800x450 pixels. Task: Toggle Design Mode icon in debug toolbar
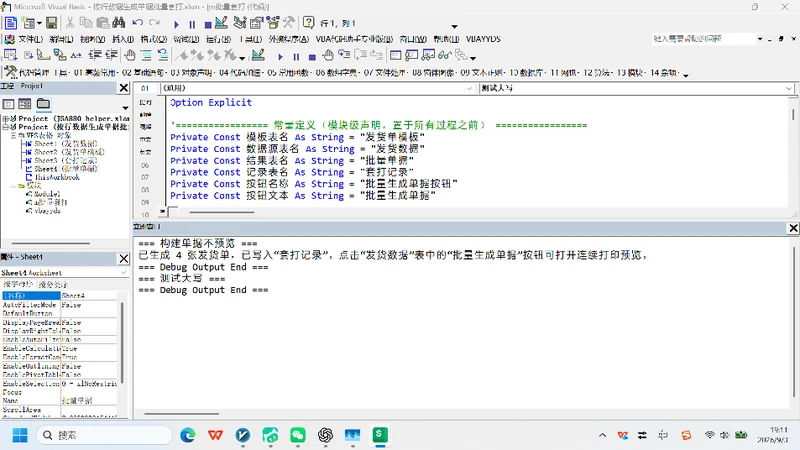click(258, 55)
